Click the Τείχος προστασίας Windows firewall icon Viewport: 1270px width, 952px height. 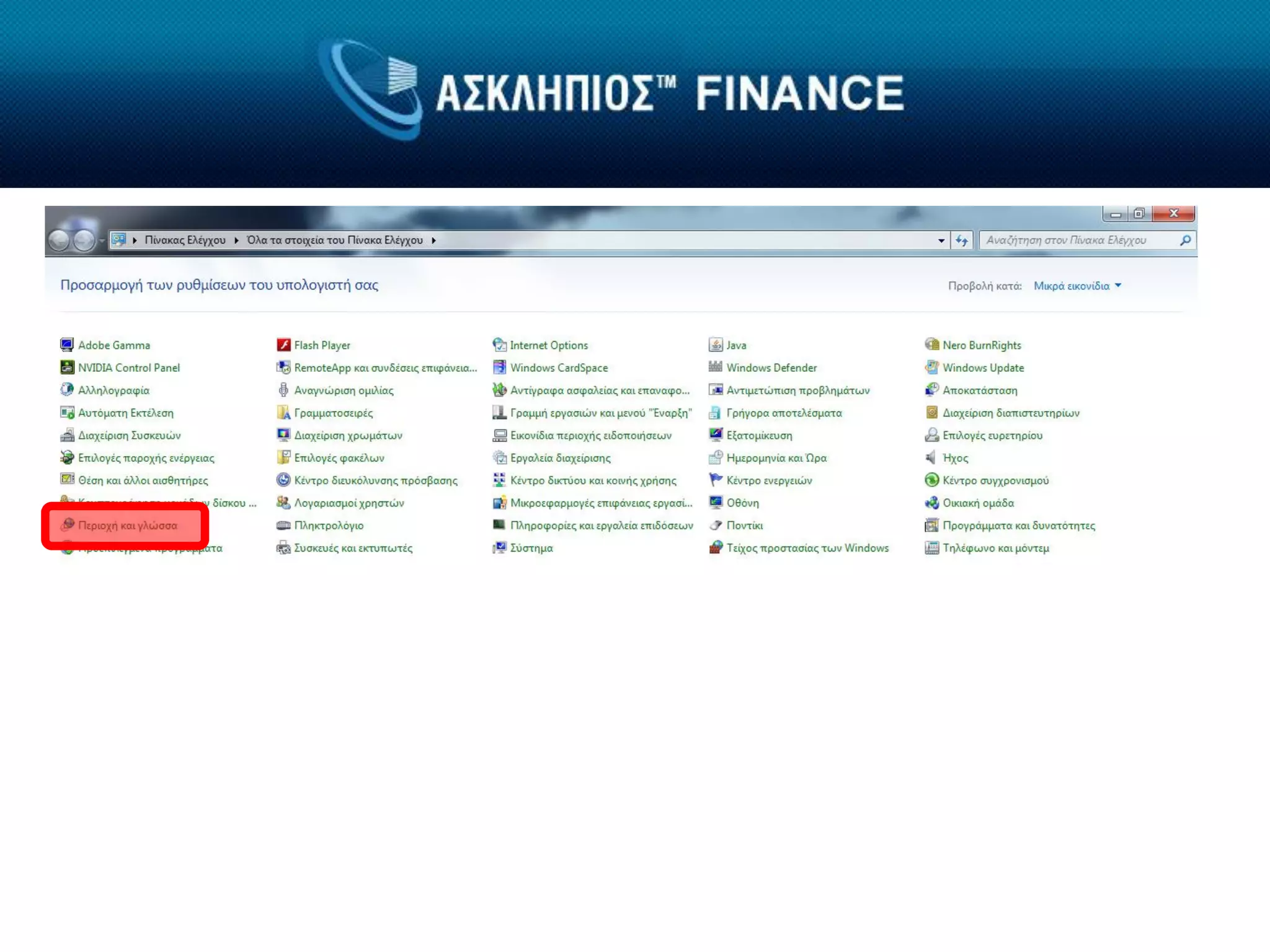716,548
